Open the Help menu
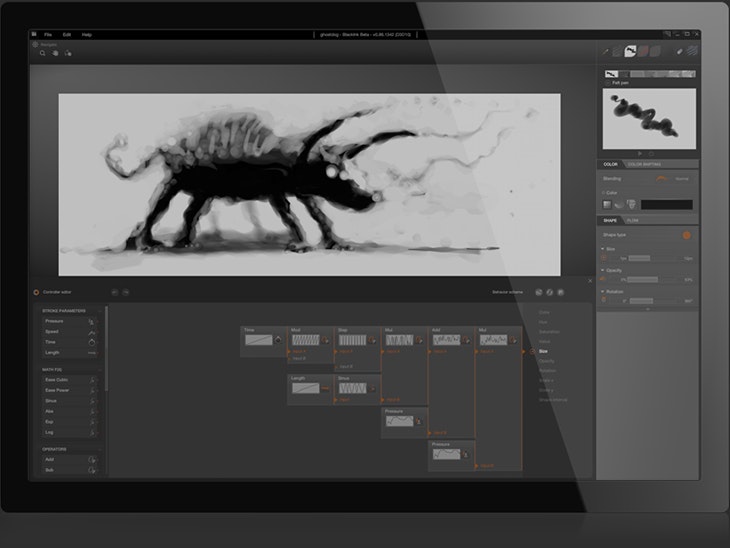This screenshot has height=548, width=730. coord(86,34)
